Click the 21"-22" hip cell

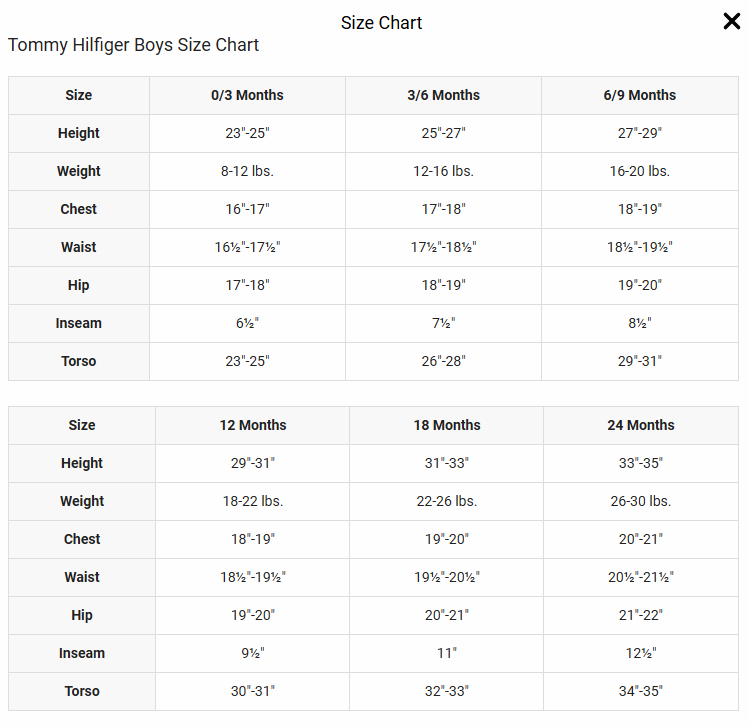640,615
